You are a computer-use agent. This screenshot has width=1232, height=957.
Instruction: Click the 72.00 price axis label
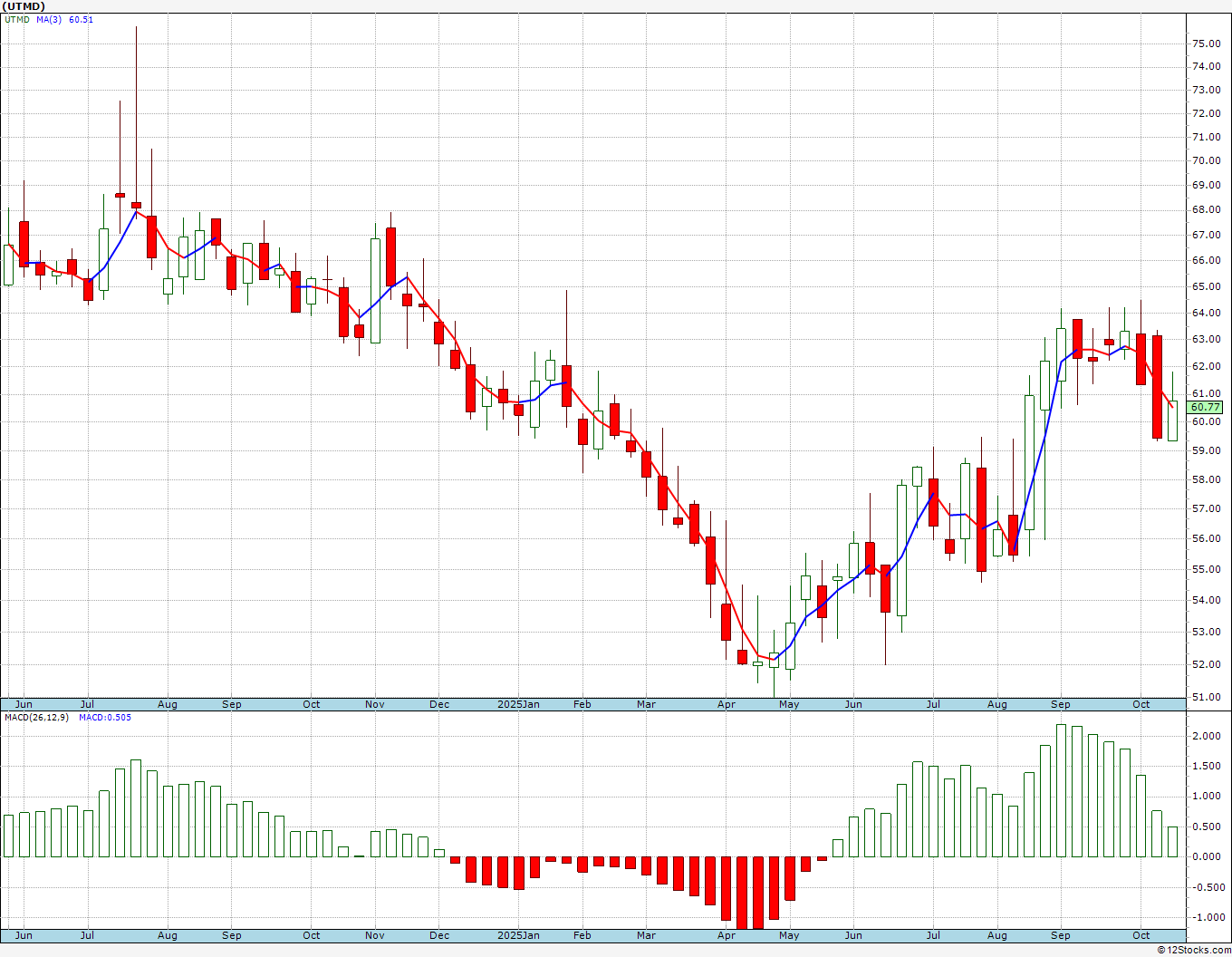pos(1206,114)
